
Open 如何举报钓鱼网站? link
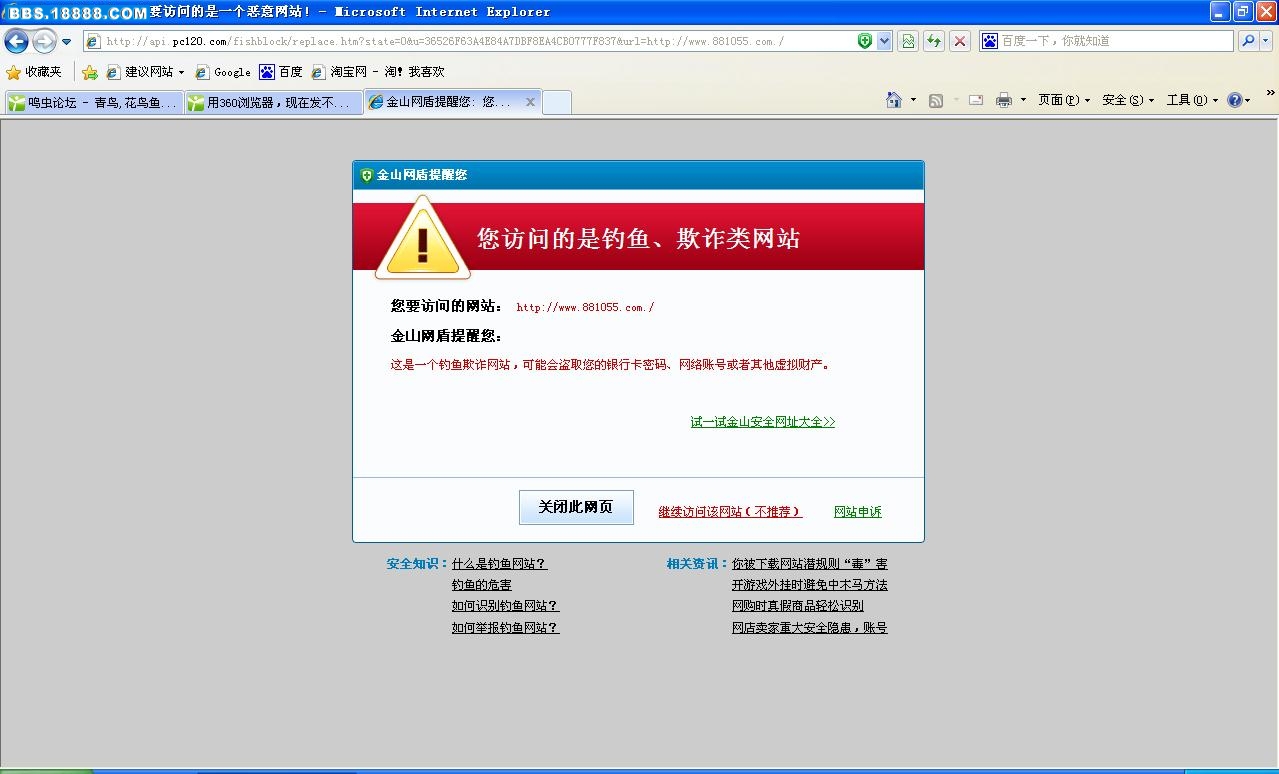(x=505, y=628)
